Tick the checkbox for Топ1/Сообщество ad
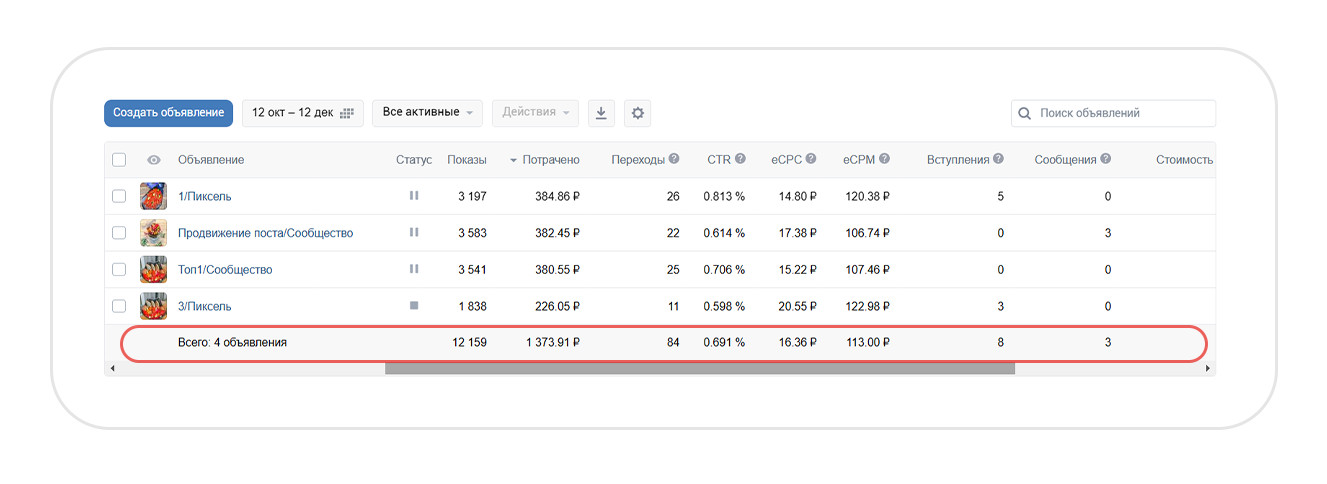The image size is (1327, 484). coord(119,269)
